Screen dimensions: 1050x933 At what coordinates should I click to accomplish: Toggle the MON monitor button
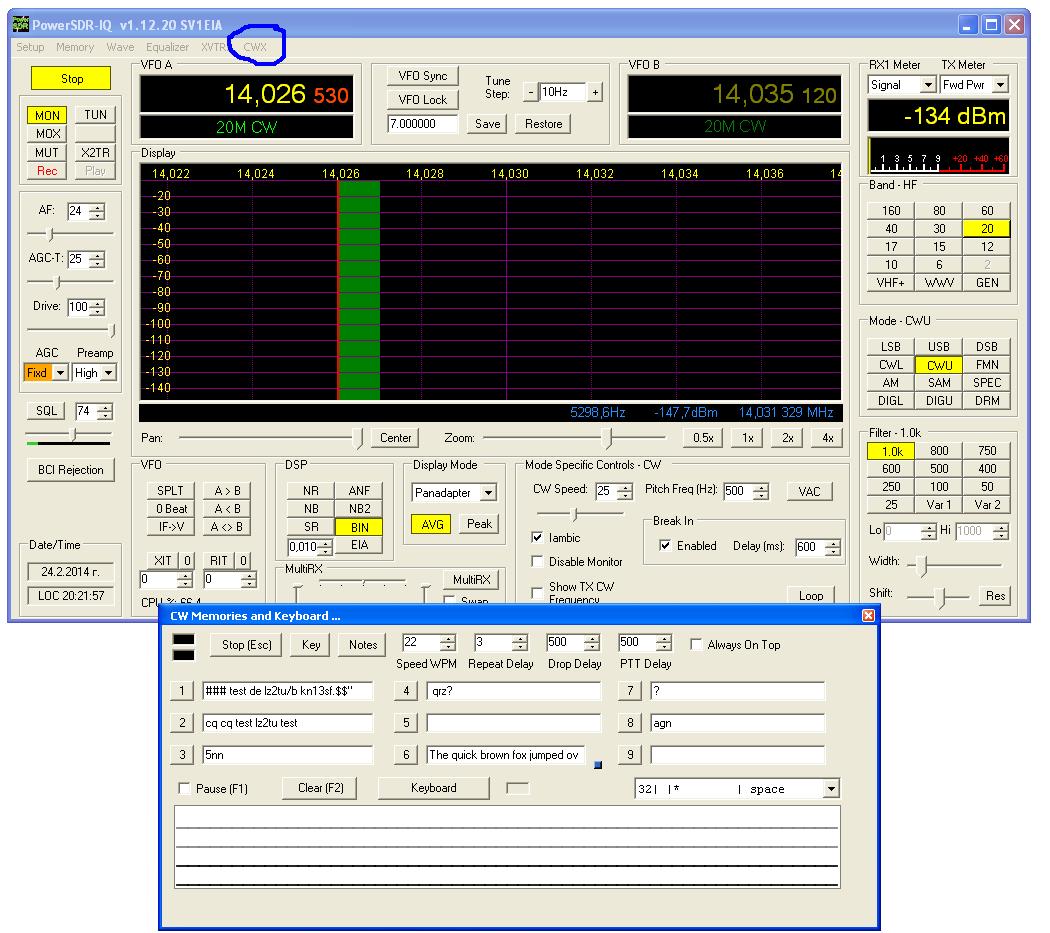pyautogui.click(x=47, y=115)
